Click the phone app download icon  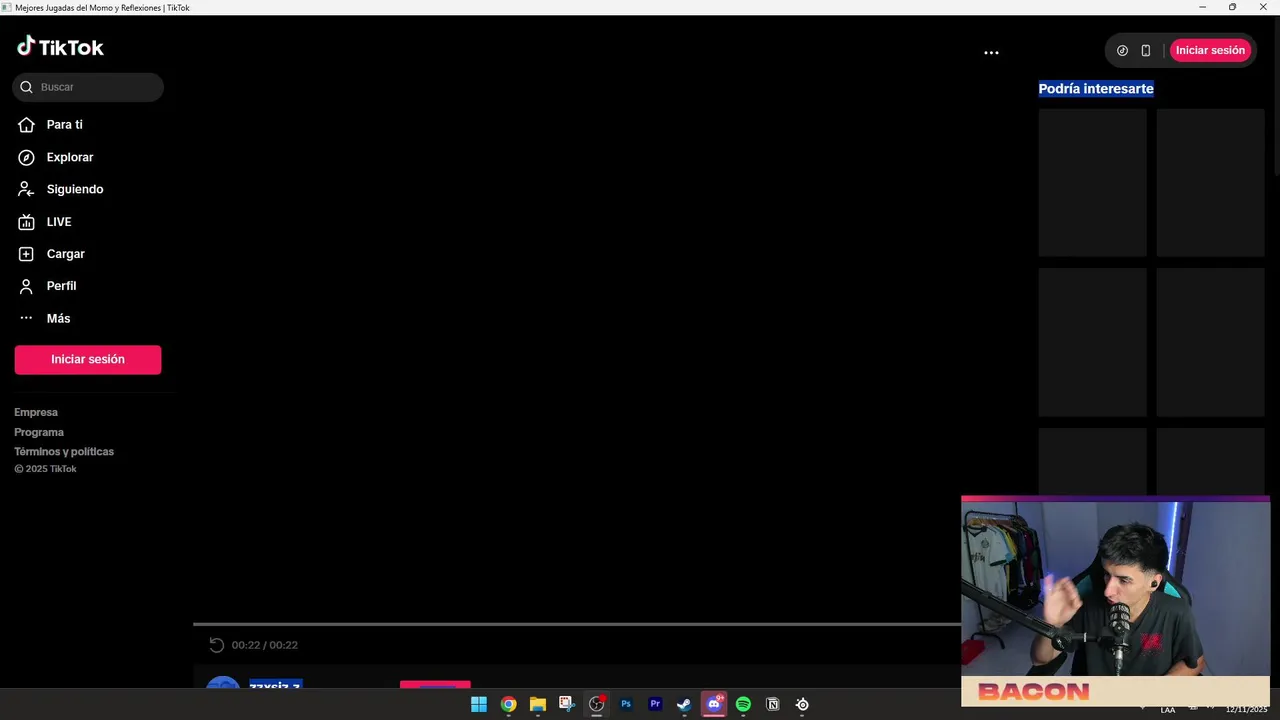pyautogui.click(x=1146, y=50)
